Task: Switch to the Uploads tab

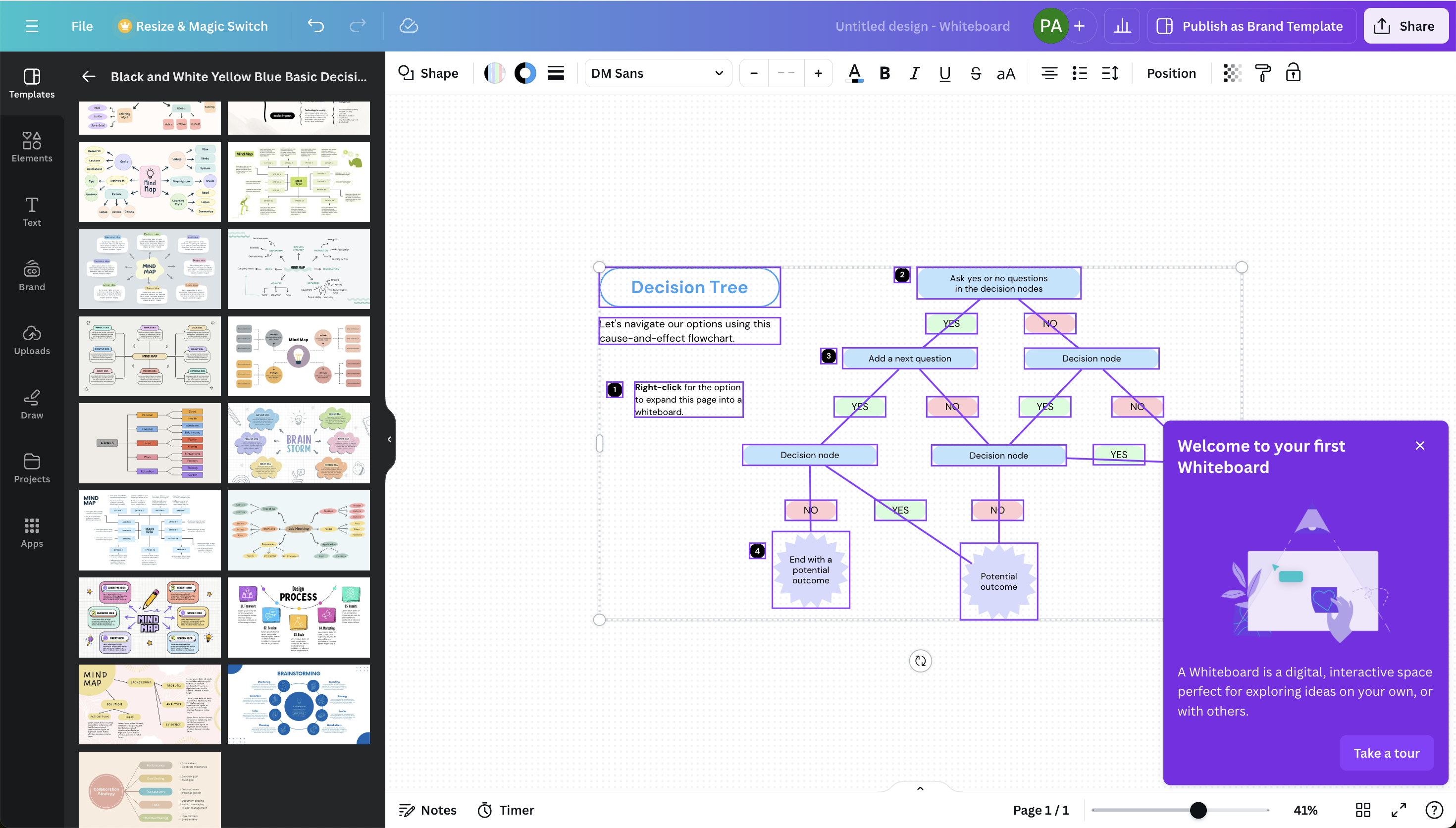Action: pyautogui.click(x=32, y=340)
